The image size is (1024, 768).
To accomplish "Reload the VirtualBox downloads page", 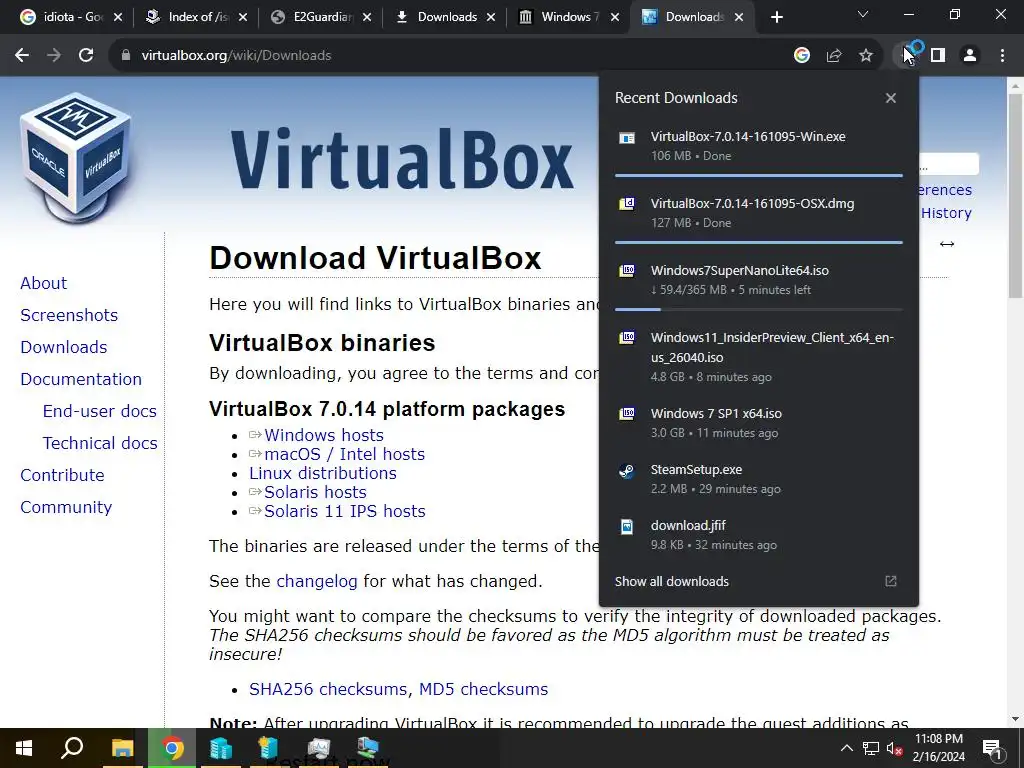I will (x=86, y=56).
